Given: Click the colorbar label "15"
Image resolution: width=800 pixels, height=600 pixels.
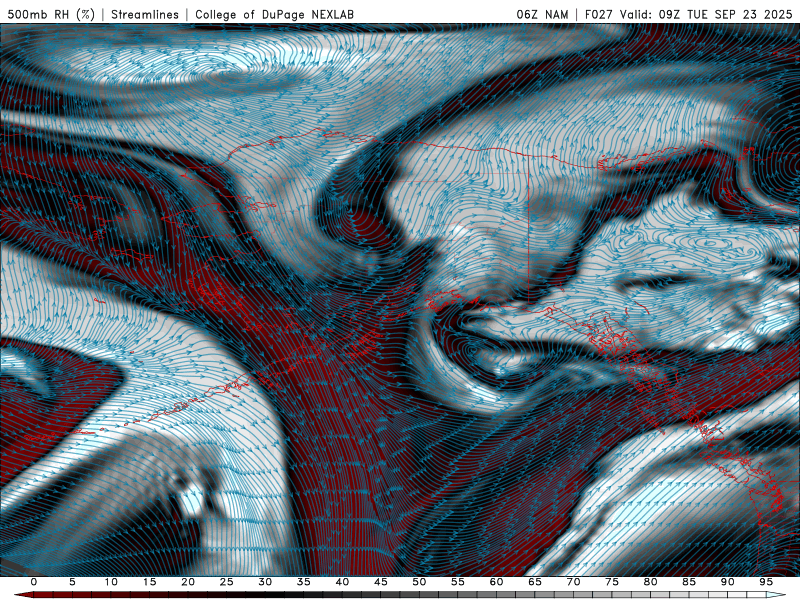Looking at the screenshot, I should tap(149, 582).
